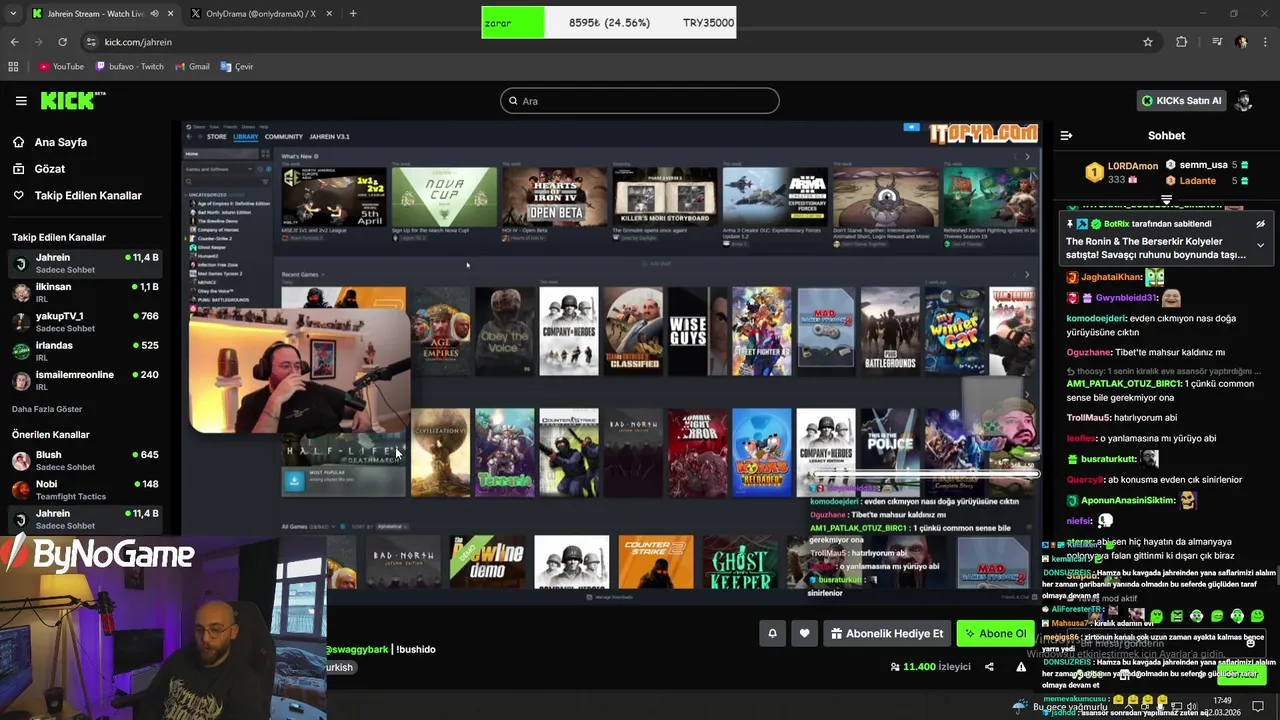Viewport: 1280px width, 720px height.
Task: Open the browser media control icon
Action: (x=1217, y=42)
